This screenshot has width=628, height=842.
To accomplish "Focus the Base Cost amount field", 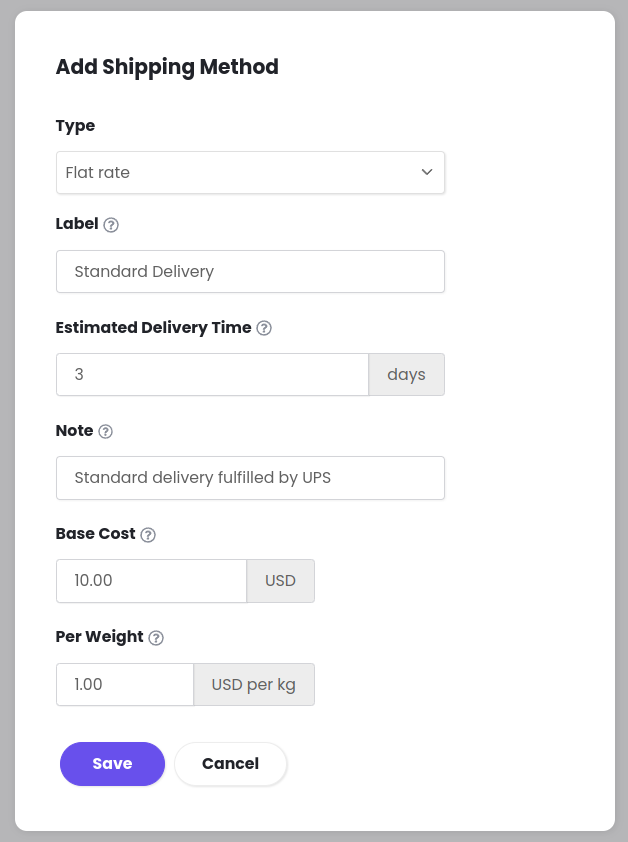I will point(151,581).
